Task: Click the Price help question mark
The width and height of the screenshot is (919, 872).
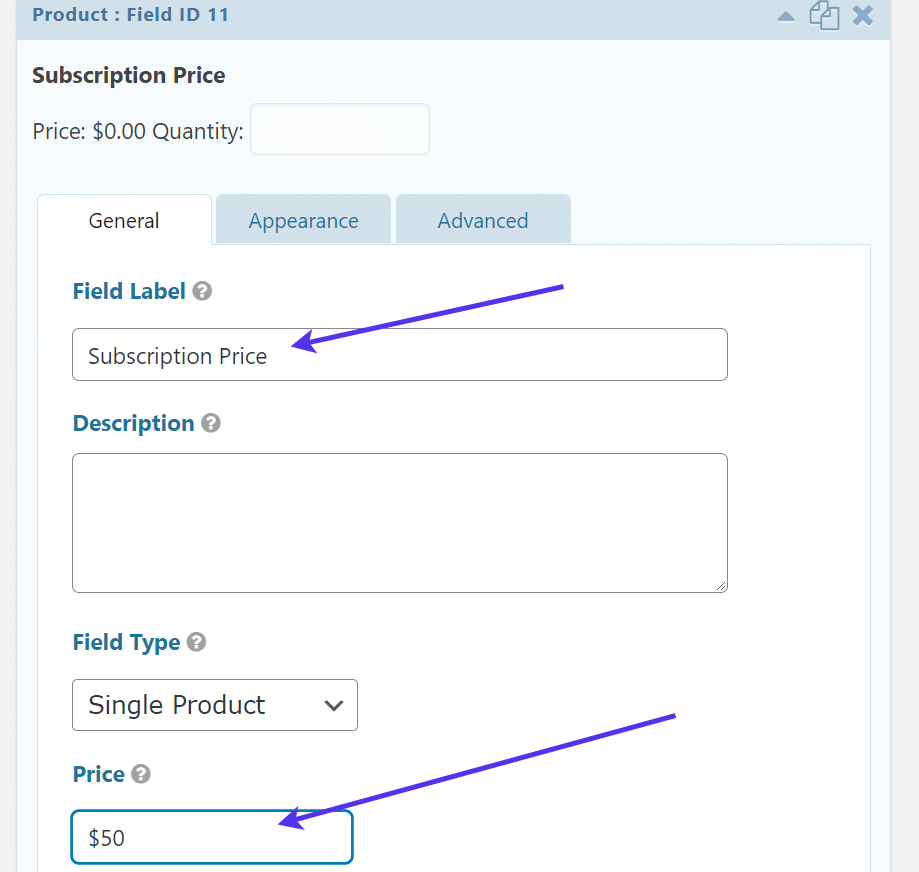Action: 141,774
